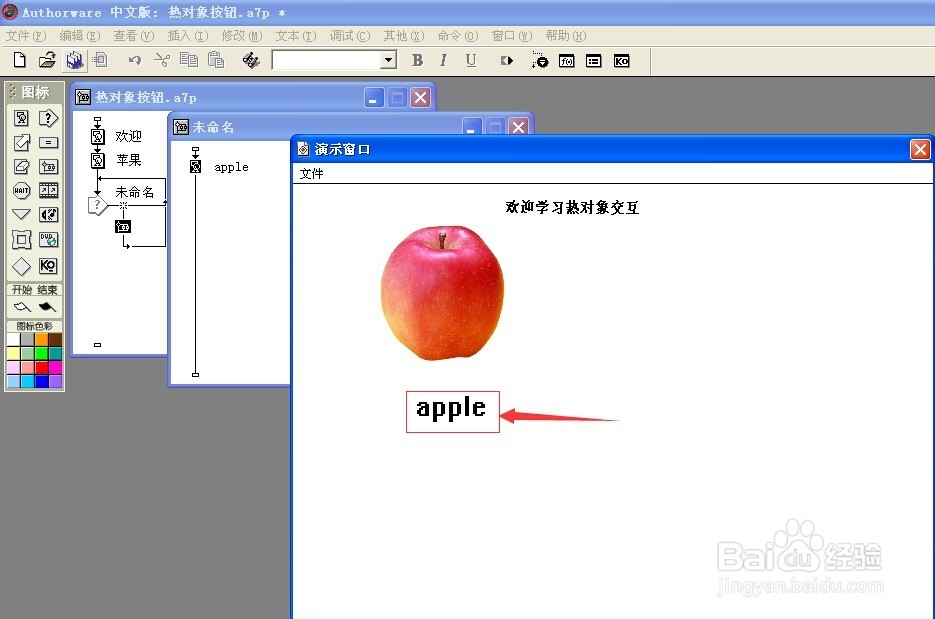Click the Undo toolbar button
This screenshot has width=935, height=619.
[135, 61]
